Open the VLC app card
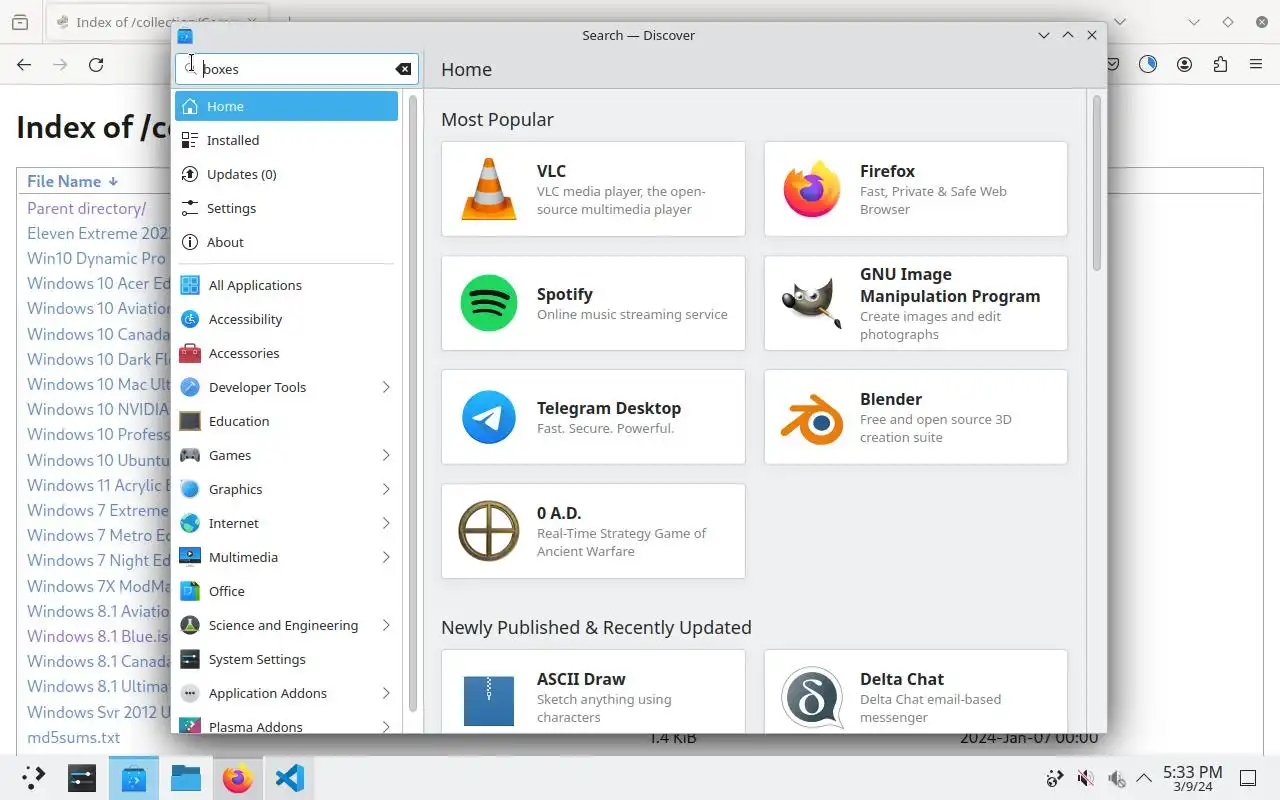The height and width of the screenshot is (800, 1280). coord(593,189)
